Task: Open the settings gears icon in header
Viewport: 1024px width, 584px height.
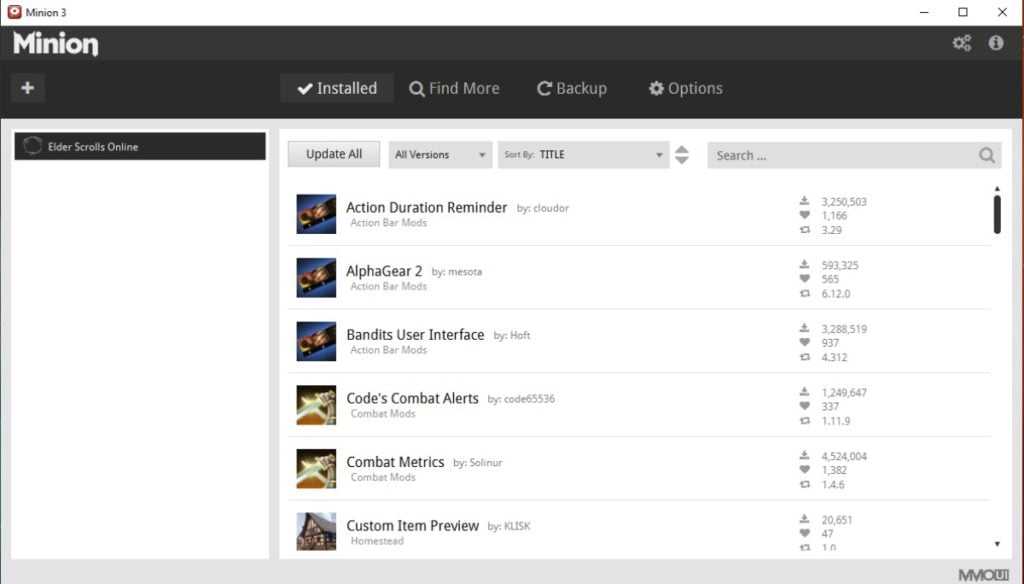Action: tap(962, 43)
